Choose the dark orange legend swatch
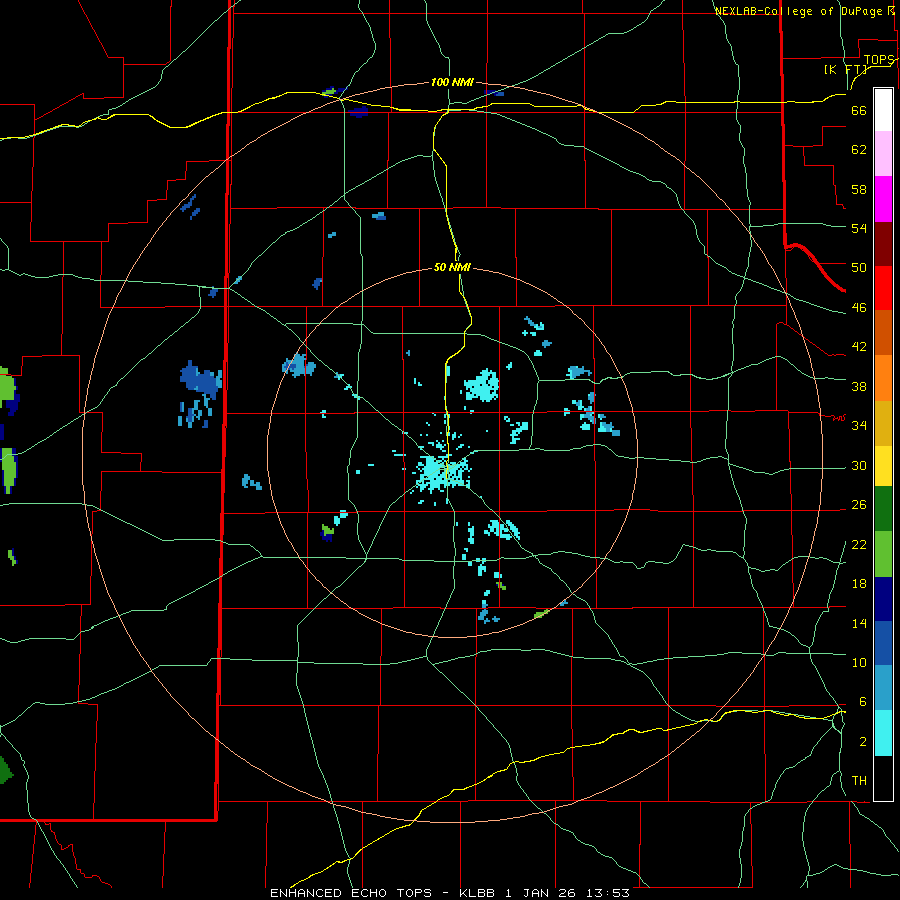 [x=883, y=333]
